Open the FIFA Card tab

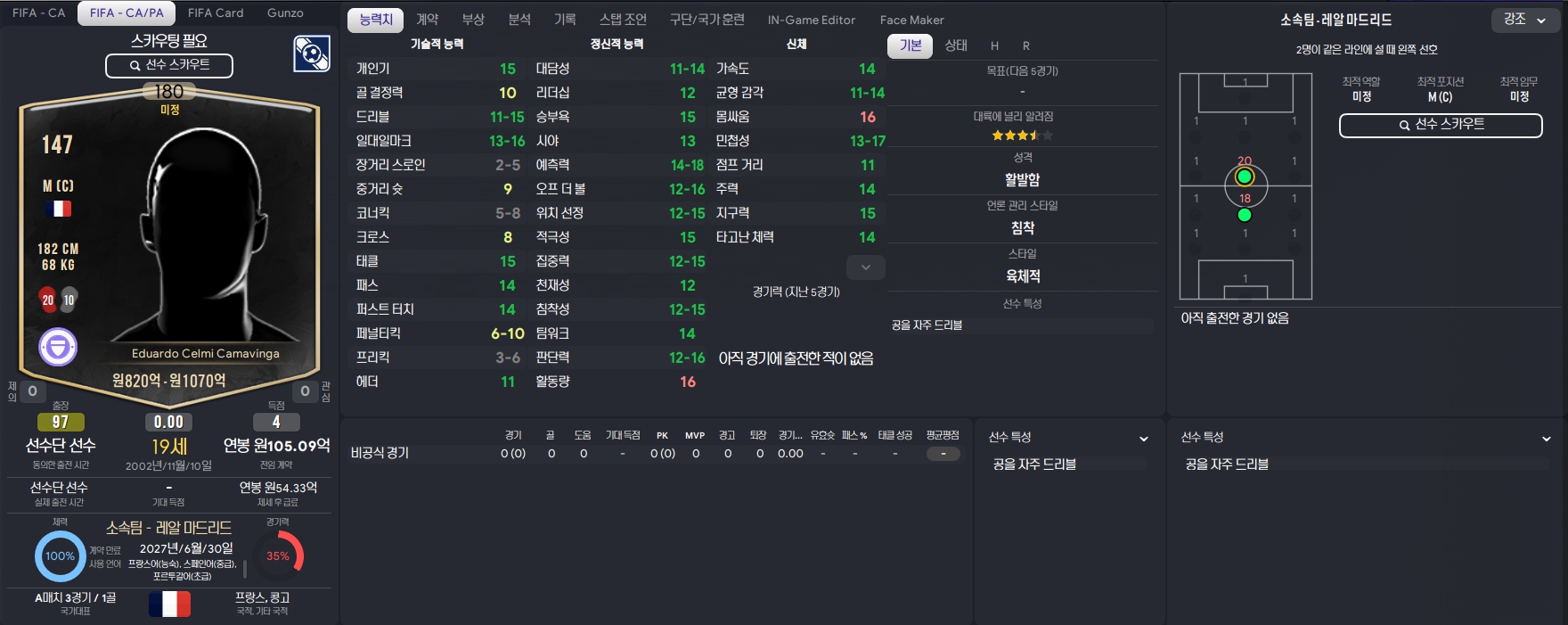click(x=216, y=12)
